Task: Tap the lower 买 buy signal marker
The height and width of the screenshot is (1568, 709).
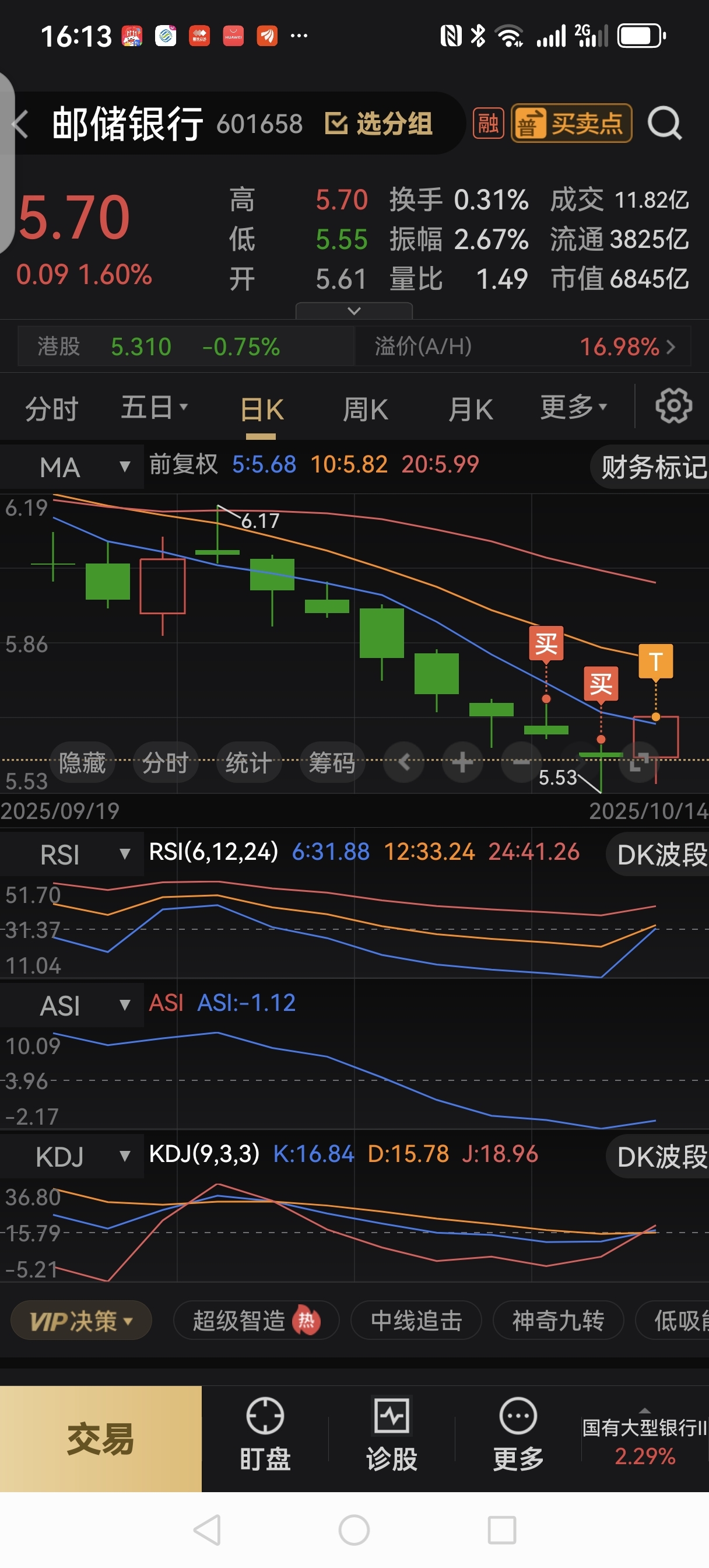Action: pos(601,684)
